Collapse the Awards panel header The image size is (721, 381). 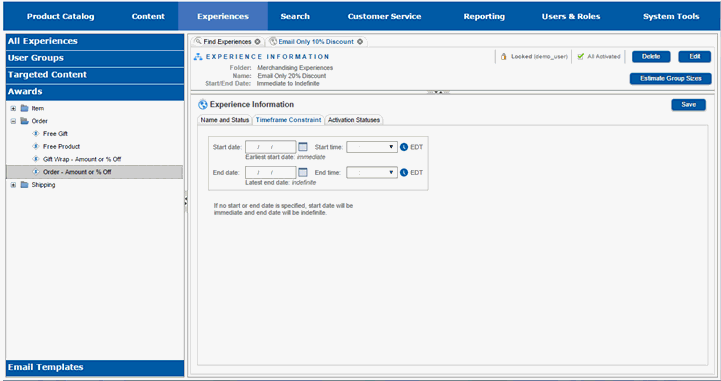pos(95,92)
